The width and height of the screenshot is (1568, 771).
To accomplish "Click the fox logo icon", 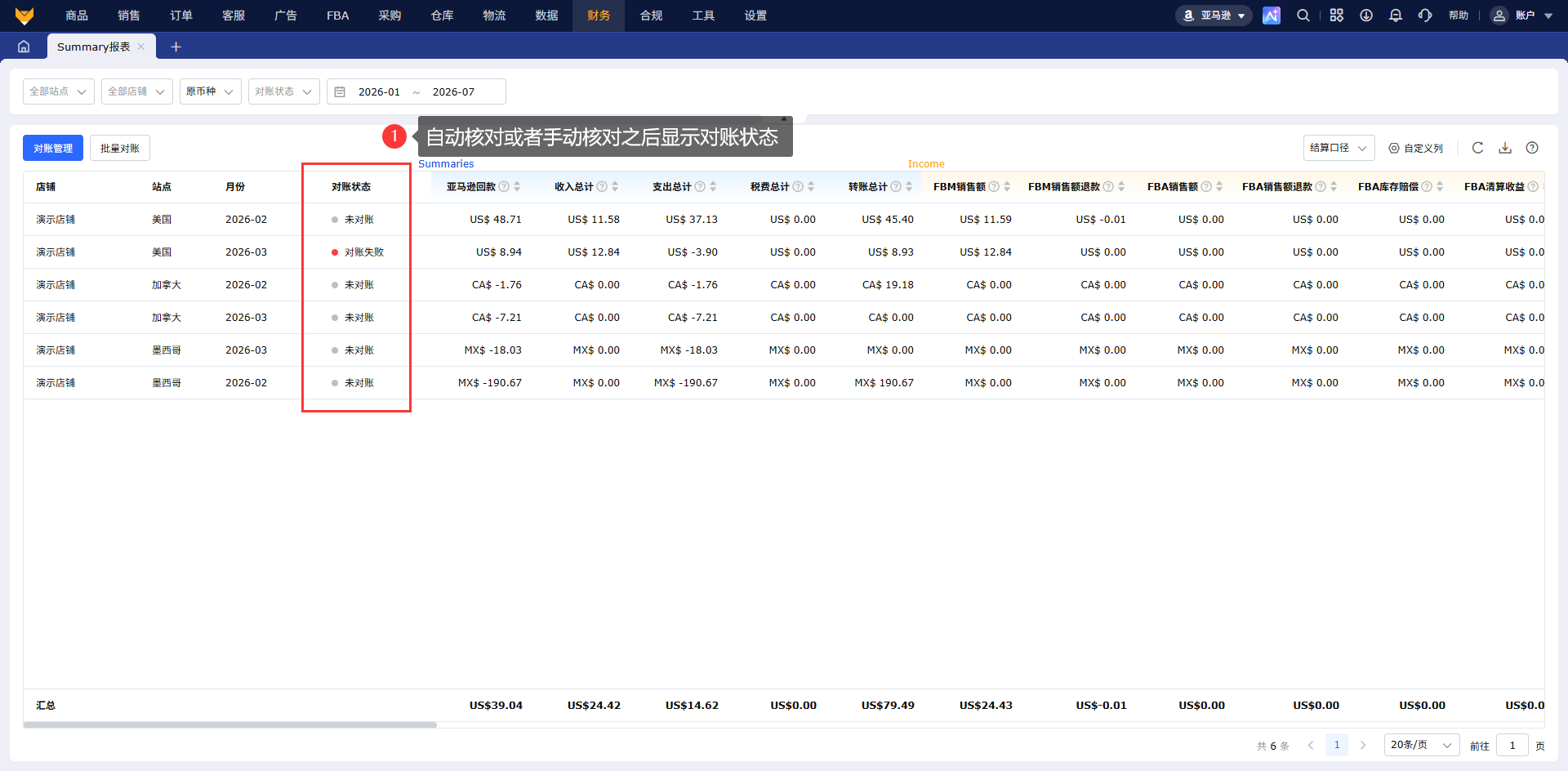I will (24, 16).
